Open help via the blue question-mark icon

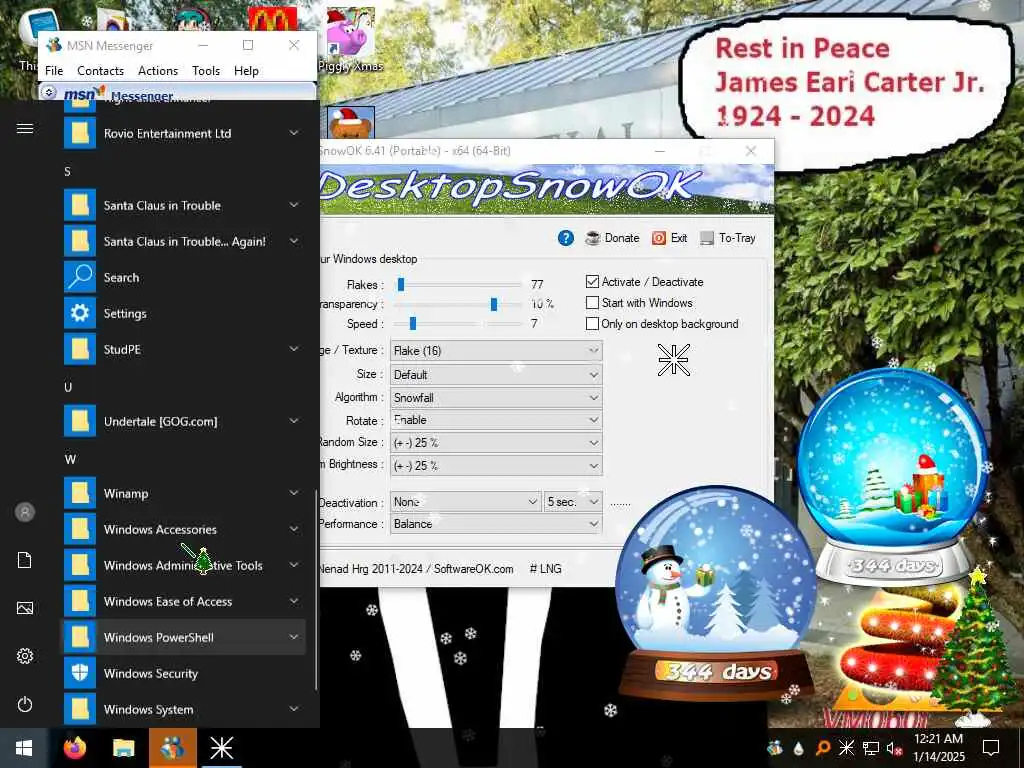(x=566, y=238)
